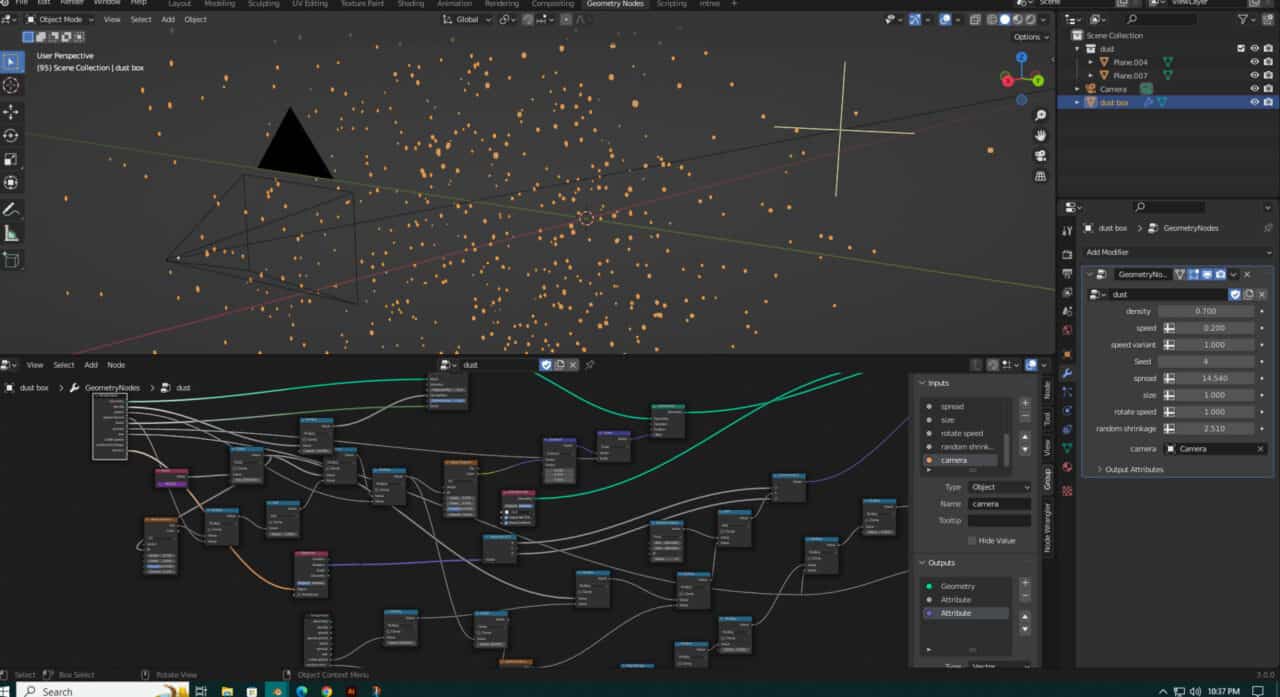Screen dimensions: 1280x697
Task: Toggle modifier realtime viewport display
Action: 1207,274
